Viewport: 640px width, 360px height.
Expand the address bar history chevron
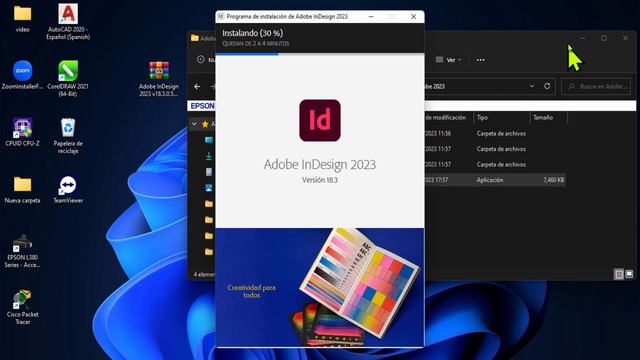(x=531, y=86)
